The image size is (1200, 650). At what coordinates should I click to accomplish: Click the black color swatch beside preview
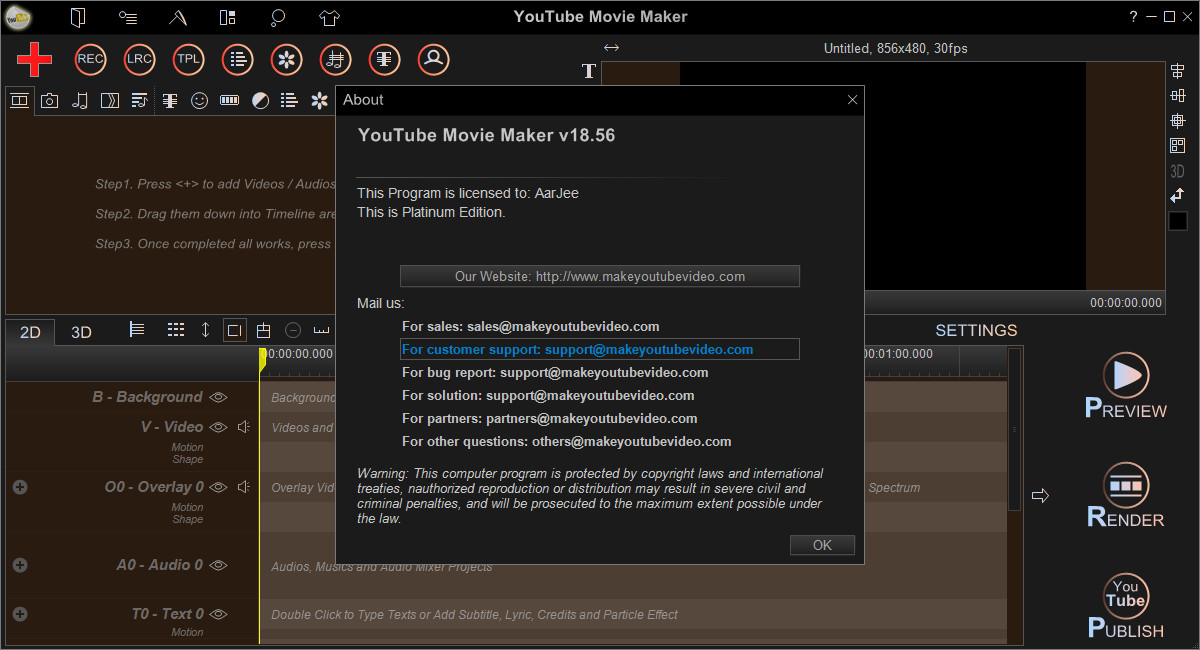pos(1178,221)
